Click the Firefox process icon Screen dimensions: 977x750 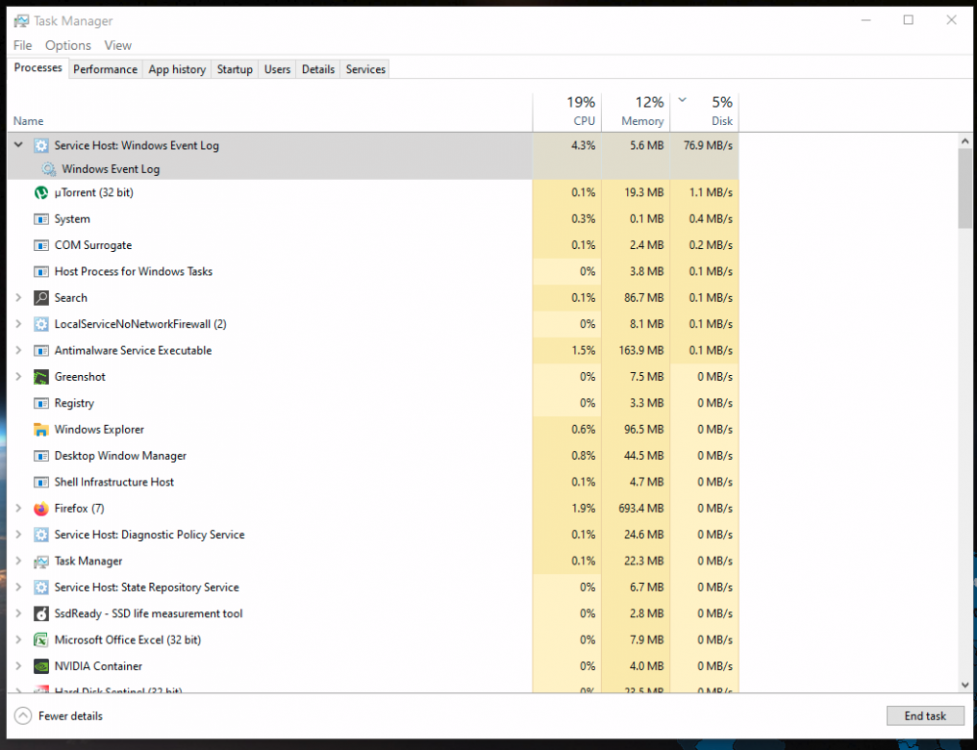point(41,509)
